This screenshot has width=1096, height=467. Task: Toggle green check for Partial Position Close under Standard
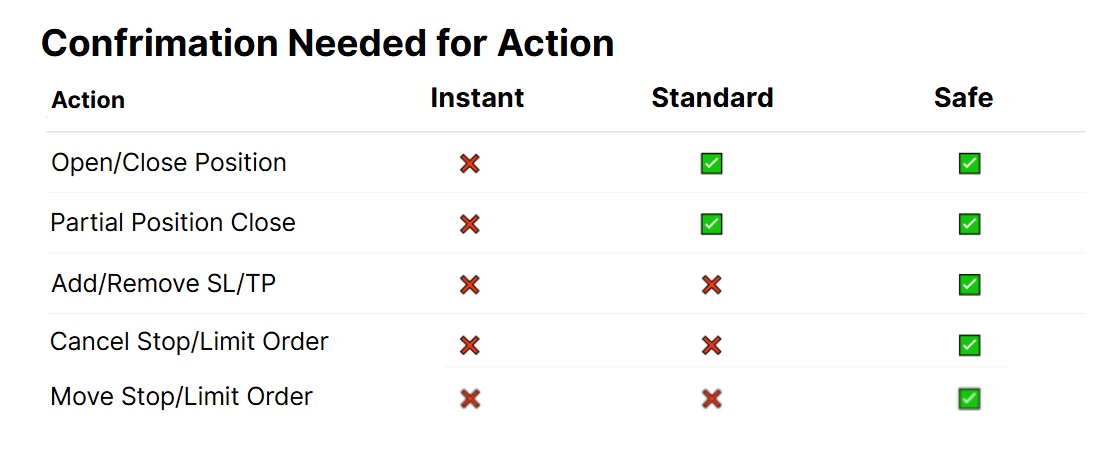[712, 224]
